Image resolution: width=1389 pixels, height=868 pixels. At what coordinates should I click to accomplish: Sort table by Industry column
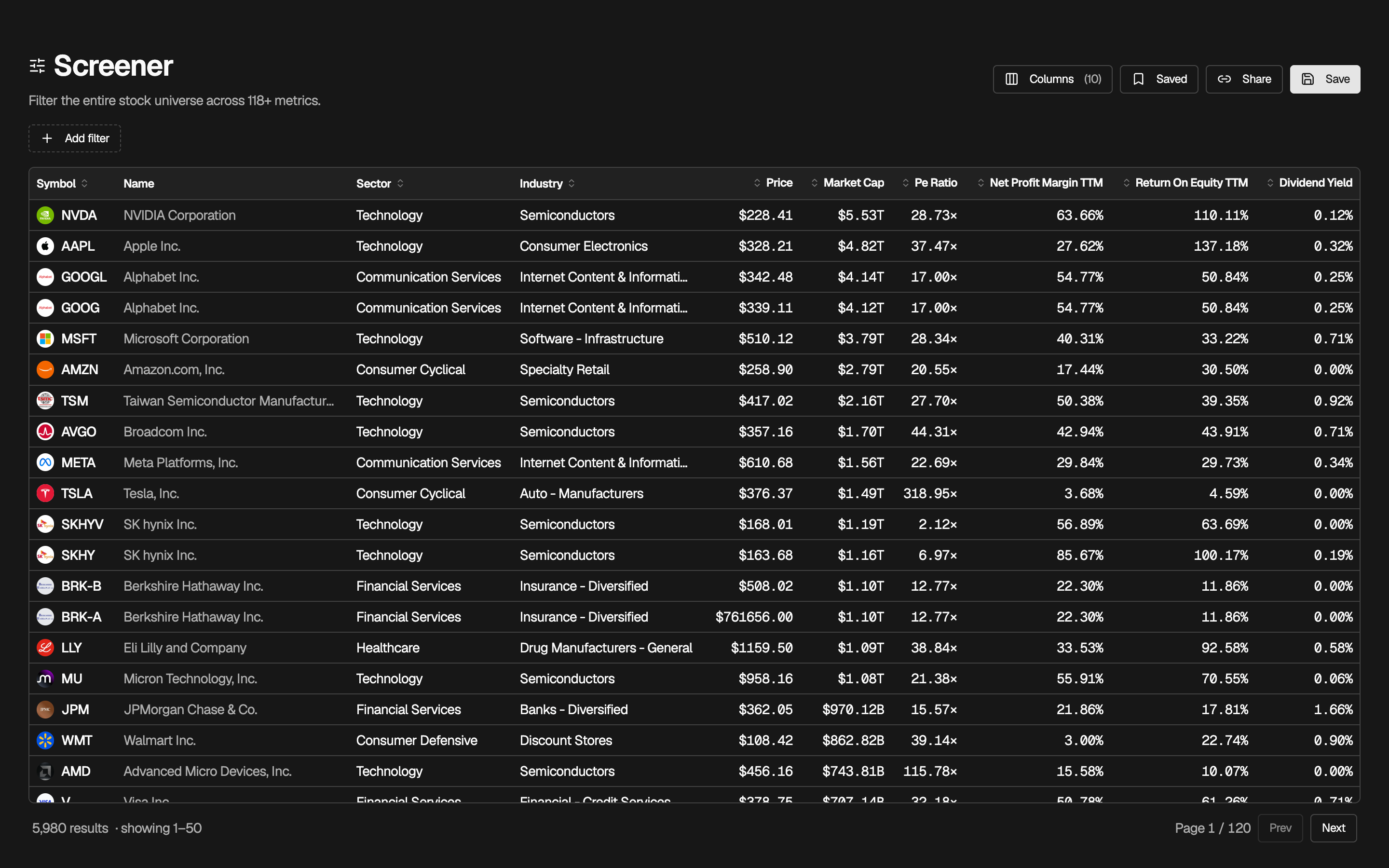point(547,184)
